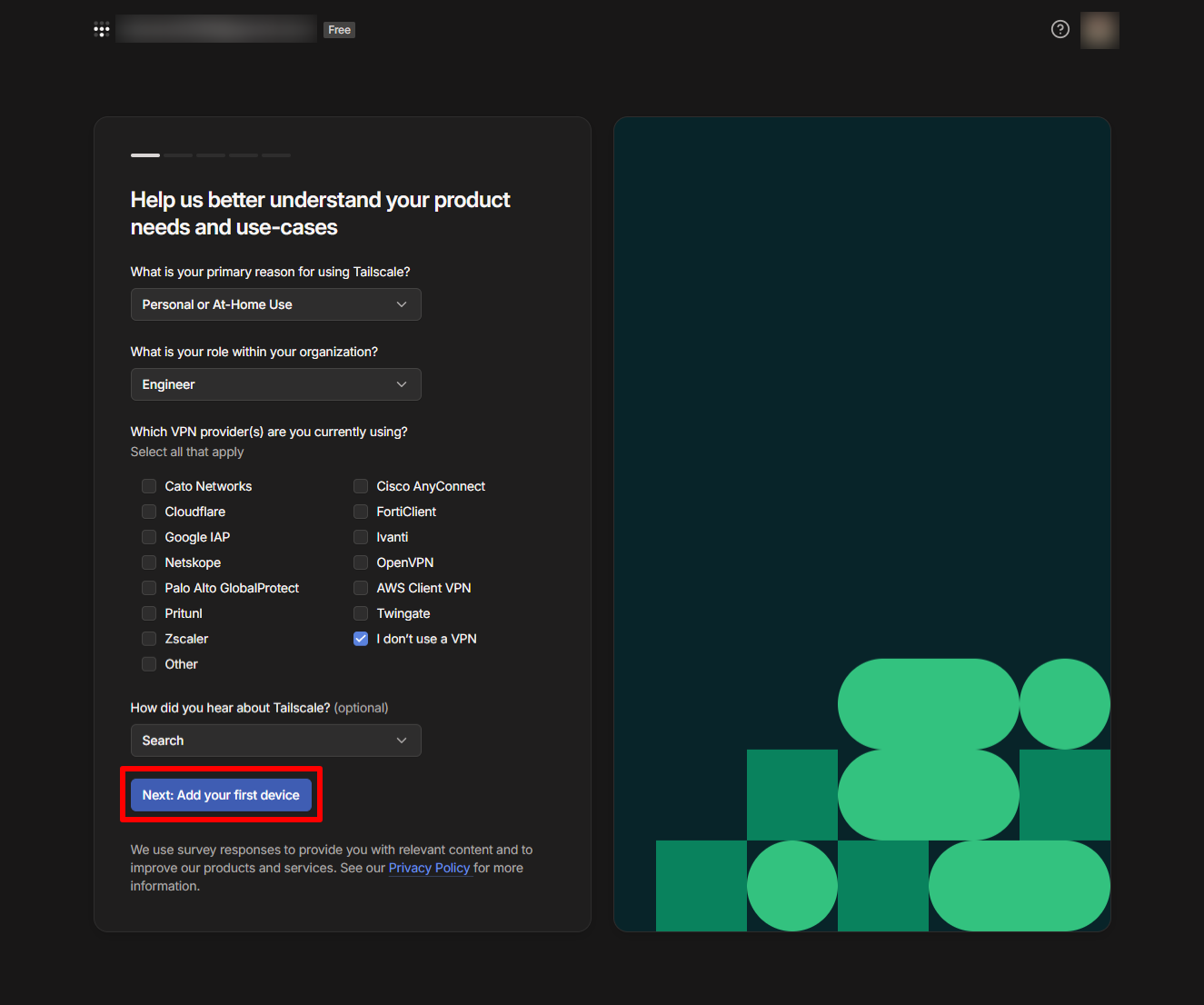Screen dimensions: 1204x1005
Task: Expand the how did you hear dropdown
Action: [x=275, y=741]
